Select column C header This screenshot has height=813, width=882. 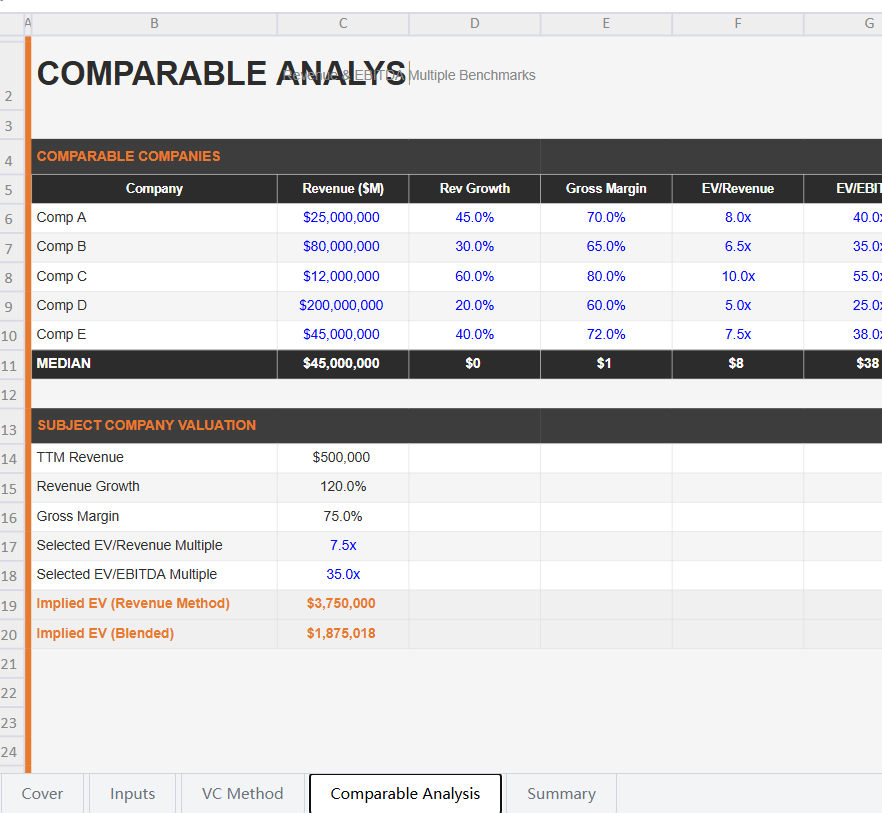343,24
